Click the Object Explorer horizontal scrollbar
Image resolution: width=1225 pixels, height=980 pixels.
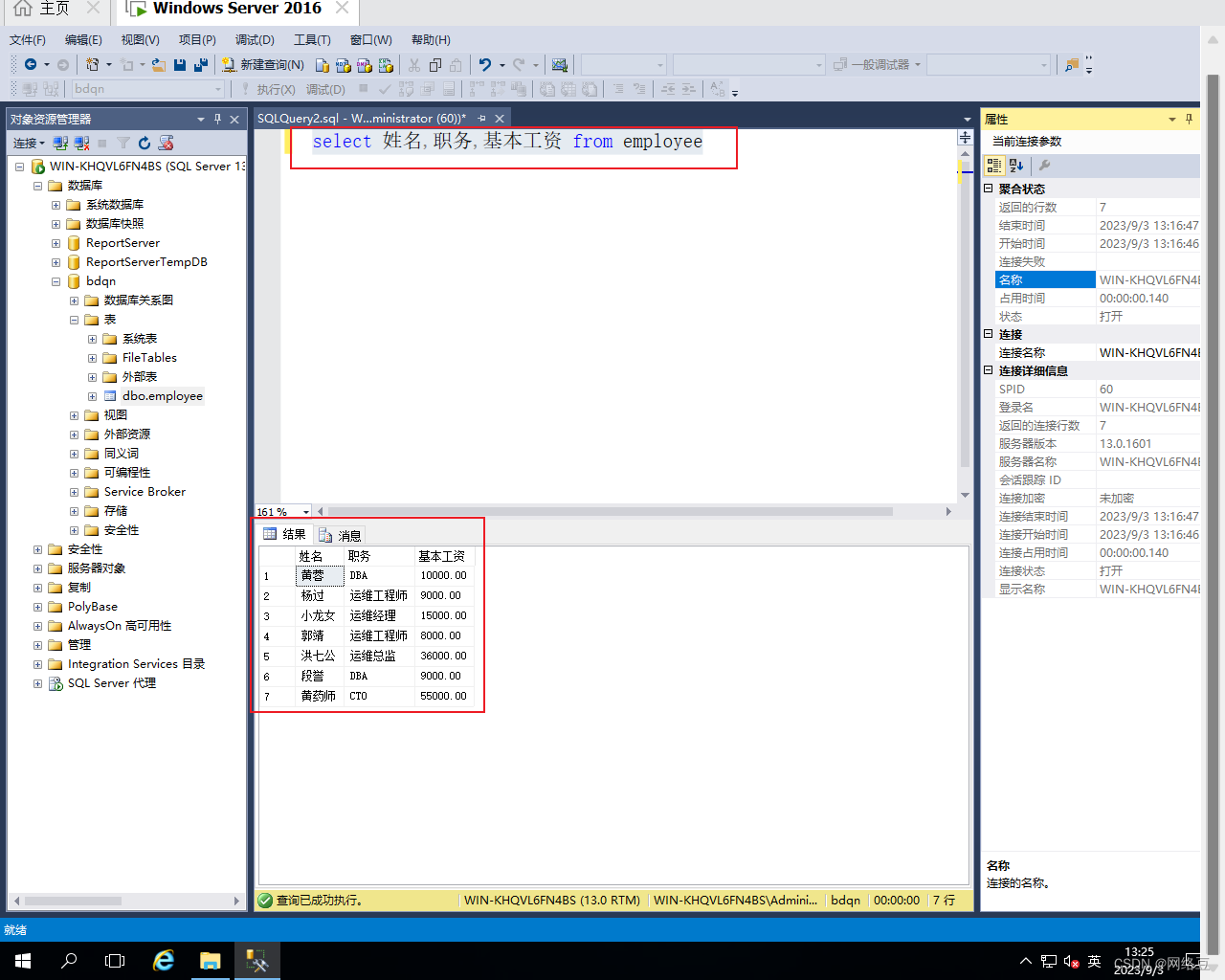pyautogui.click(x=73, y=901)
